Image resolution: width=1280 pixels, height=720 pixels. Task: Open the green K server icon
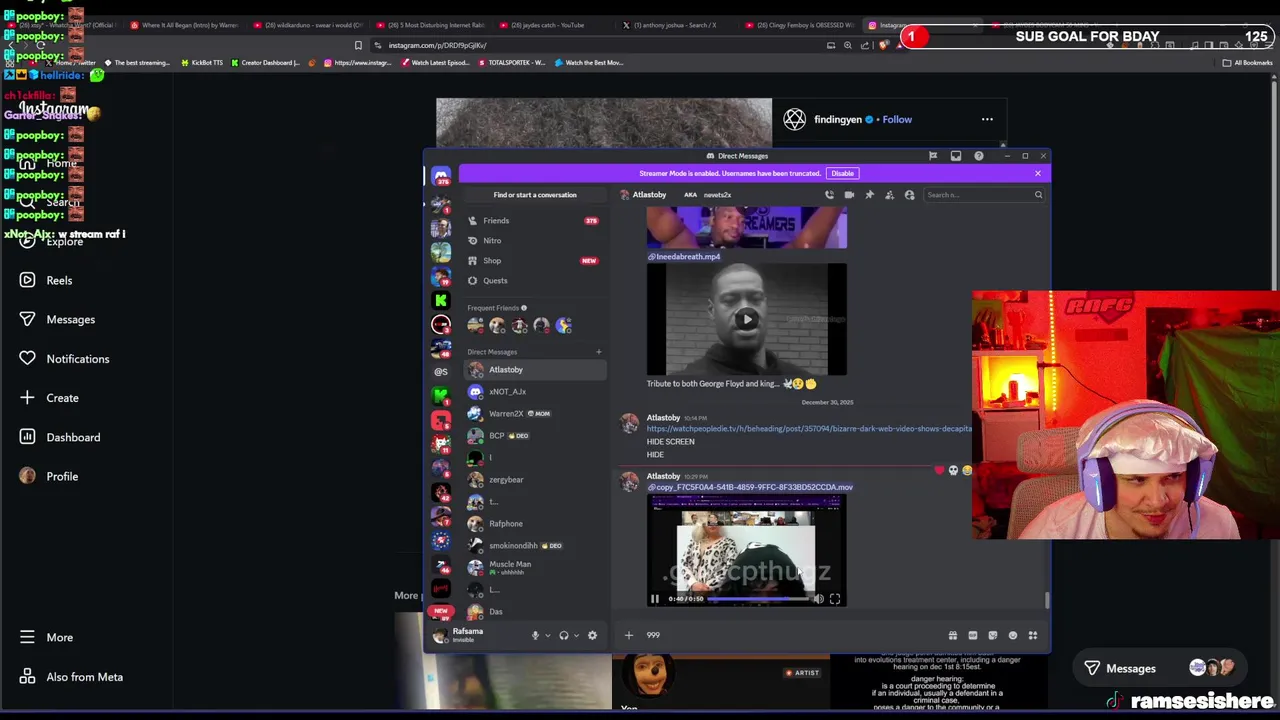tap(441, 300)
